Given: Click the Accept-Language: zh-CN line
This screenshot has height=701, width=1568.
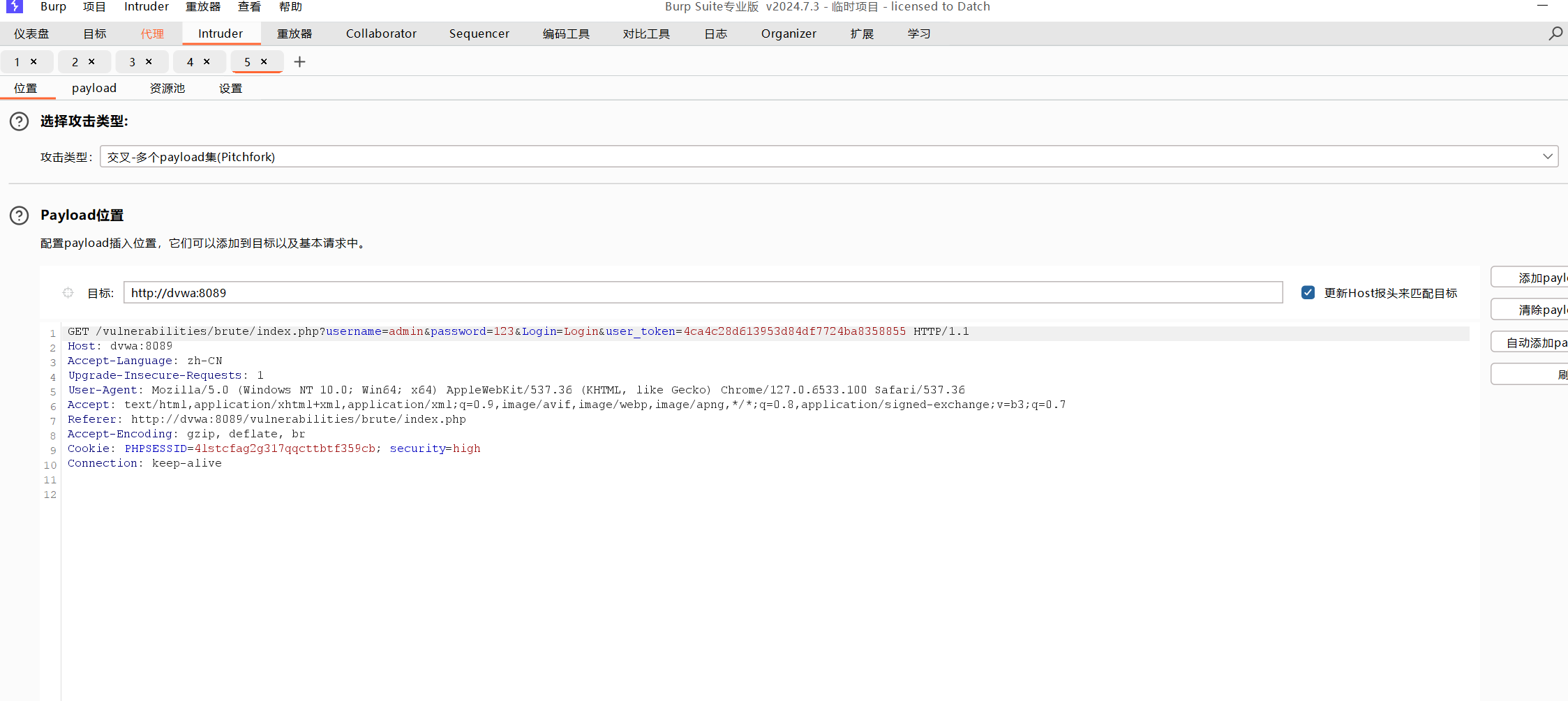Looking at the screenshot, I should coord(145,361).
